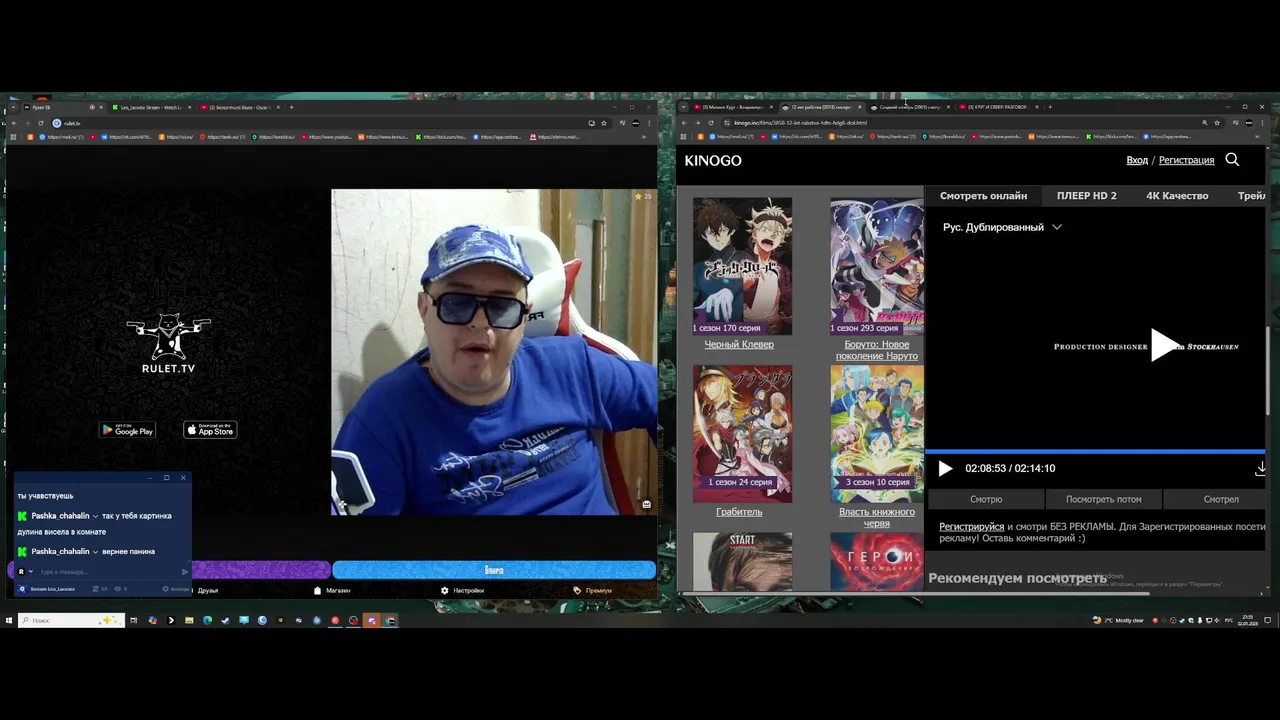Open Microsoft Edge from the taskbar

click(207, 620)
